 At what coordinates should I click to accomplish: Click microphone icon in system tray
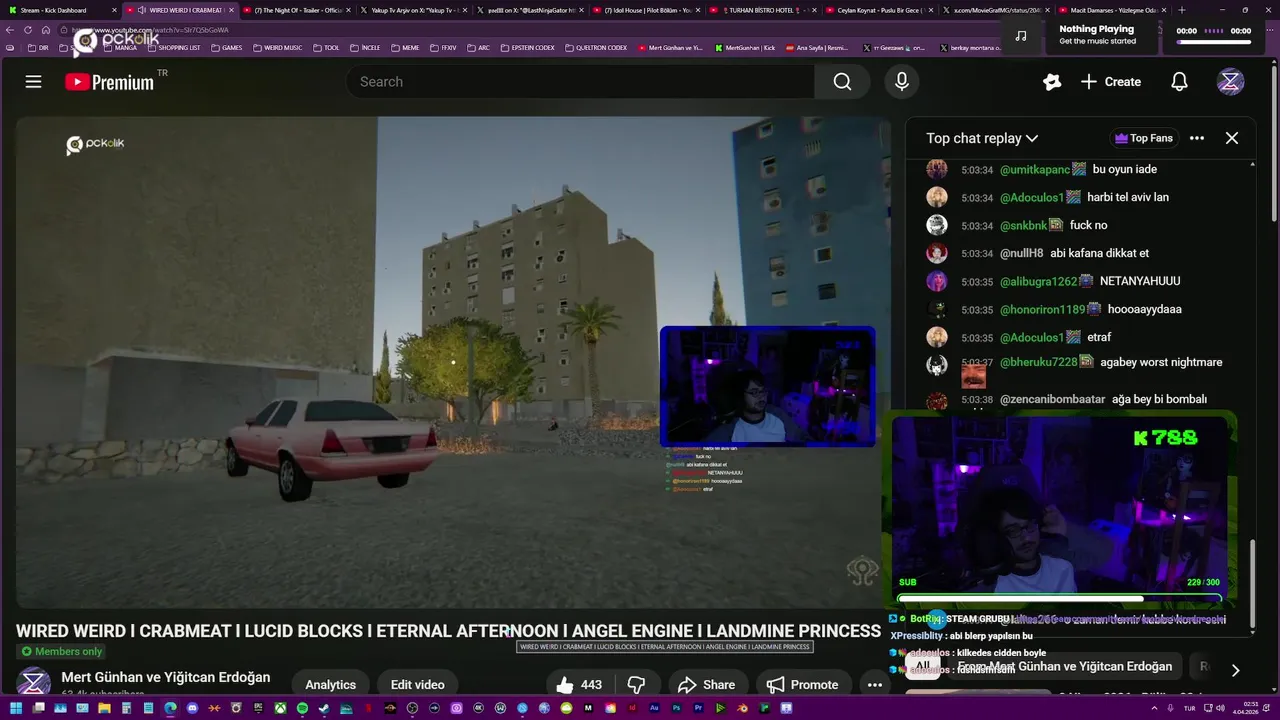pyautogui.click(x=1170, y=708)
